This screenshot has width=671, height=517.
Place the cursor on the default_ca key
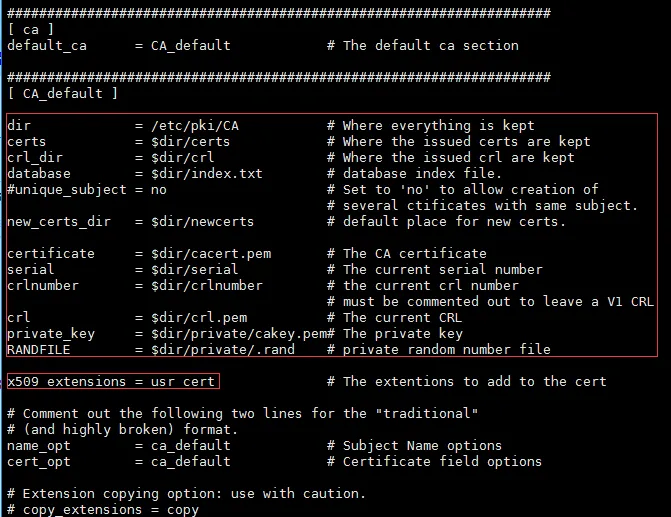(47, 46)
